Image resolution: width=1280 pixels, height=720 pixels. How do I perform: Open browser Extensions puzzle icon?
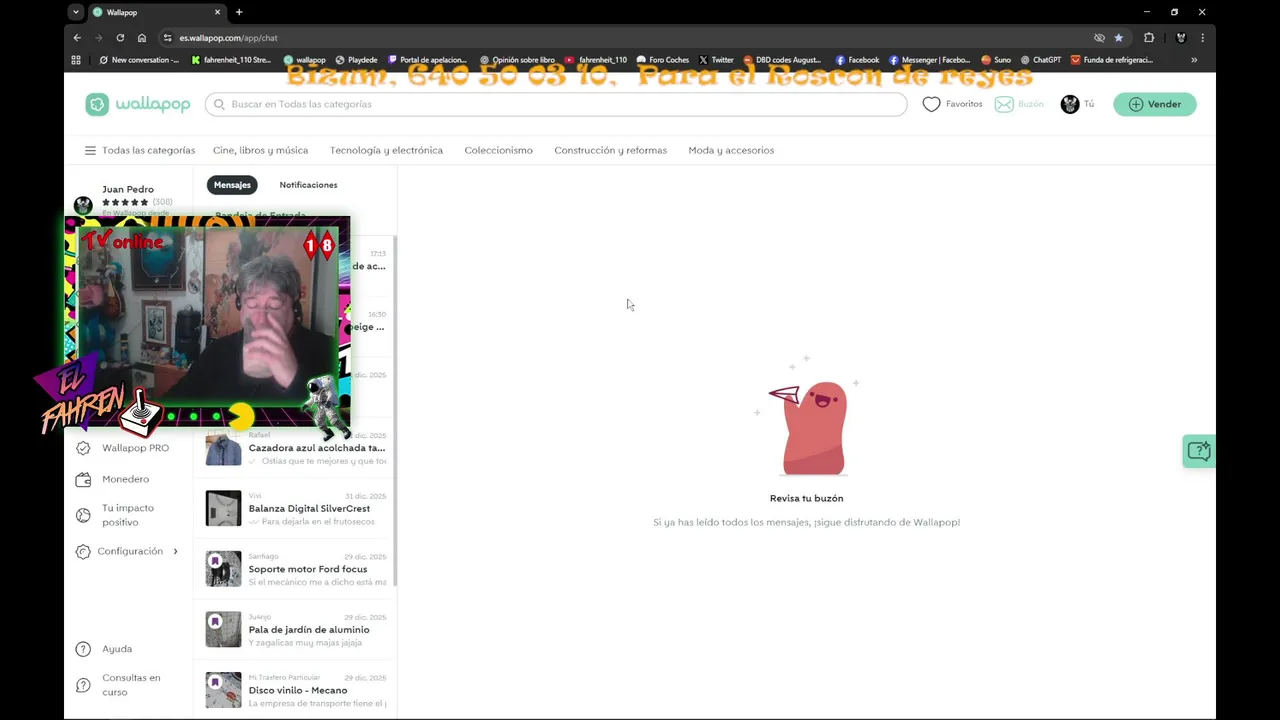pos(1149,38)
